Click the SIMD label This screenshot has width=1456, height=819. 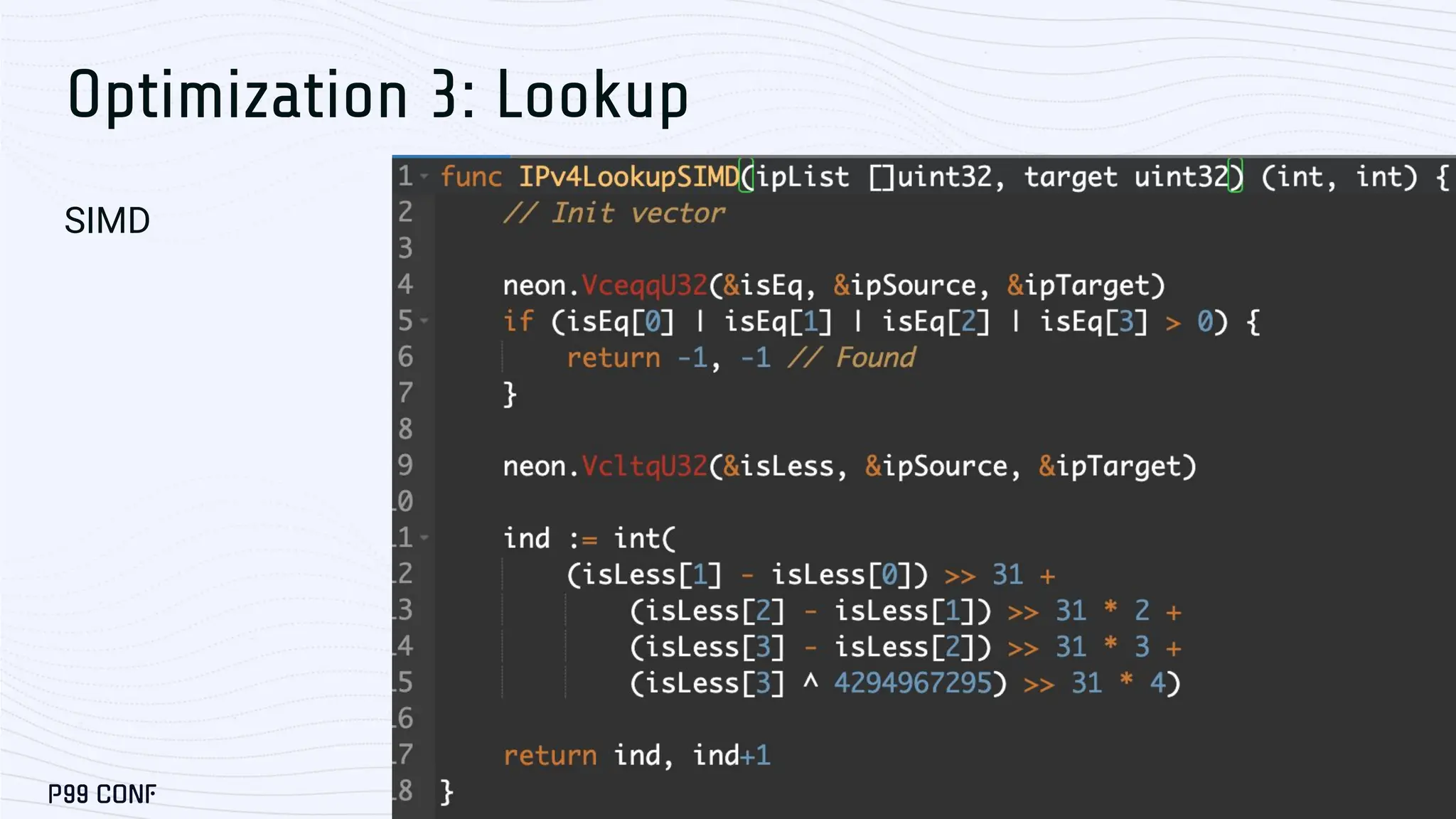(x=107, y=220)
